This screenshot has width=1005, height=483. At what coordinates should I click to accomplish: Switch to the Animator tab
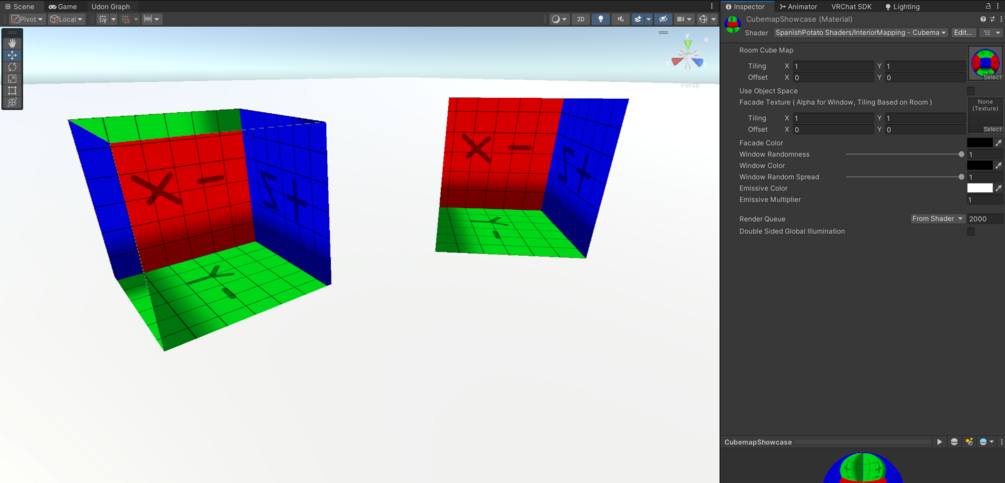tap(798, 6)
